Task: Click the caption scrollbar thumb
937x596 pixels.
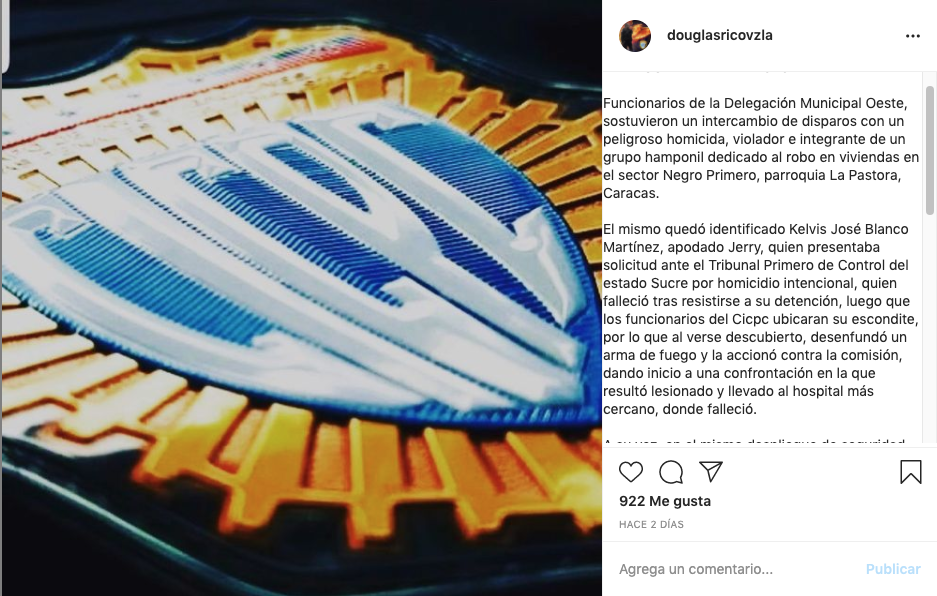Action: [x=929, y=150]
